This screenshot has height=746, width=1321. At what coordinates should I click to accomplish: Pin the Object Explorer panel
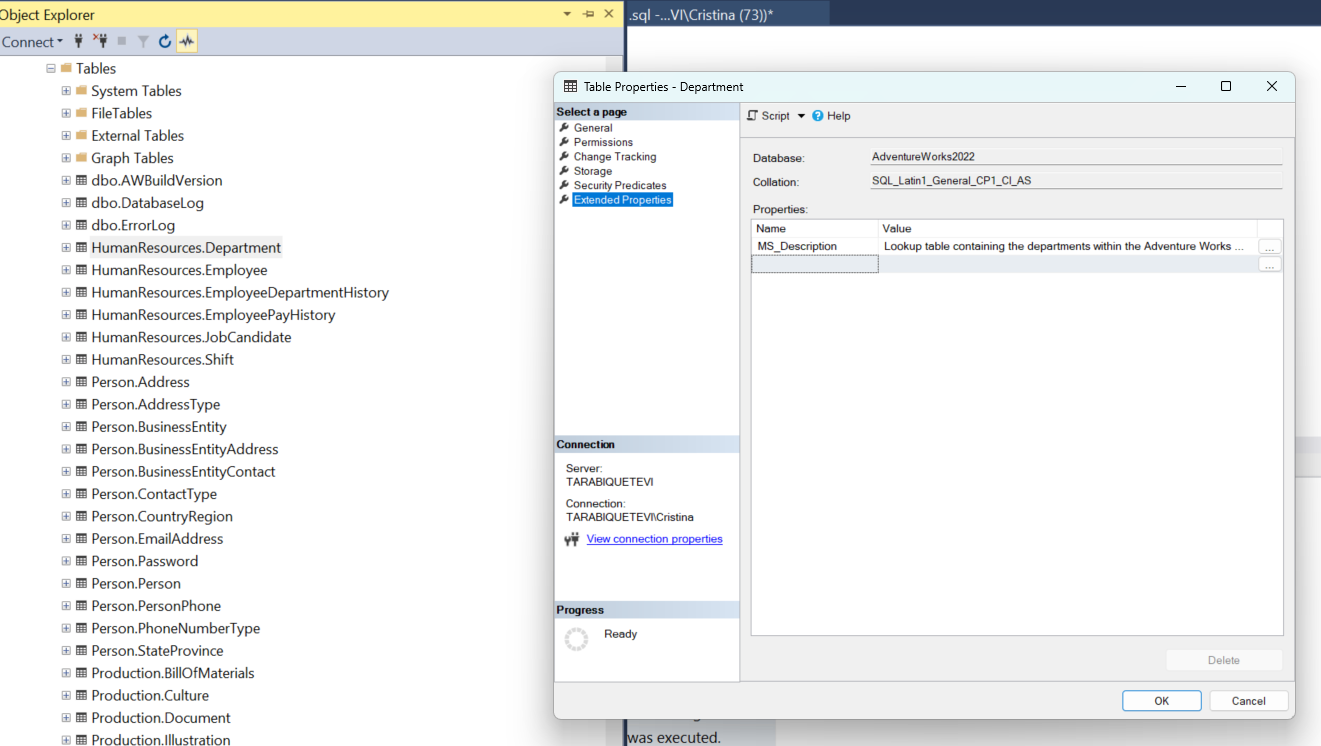[588, 14]
